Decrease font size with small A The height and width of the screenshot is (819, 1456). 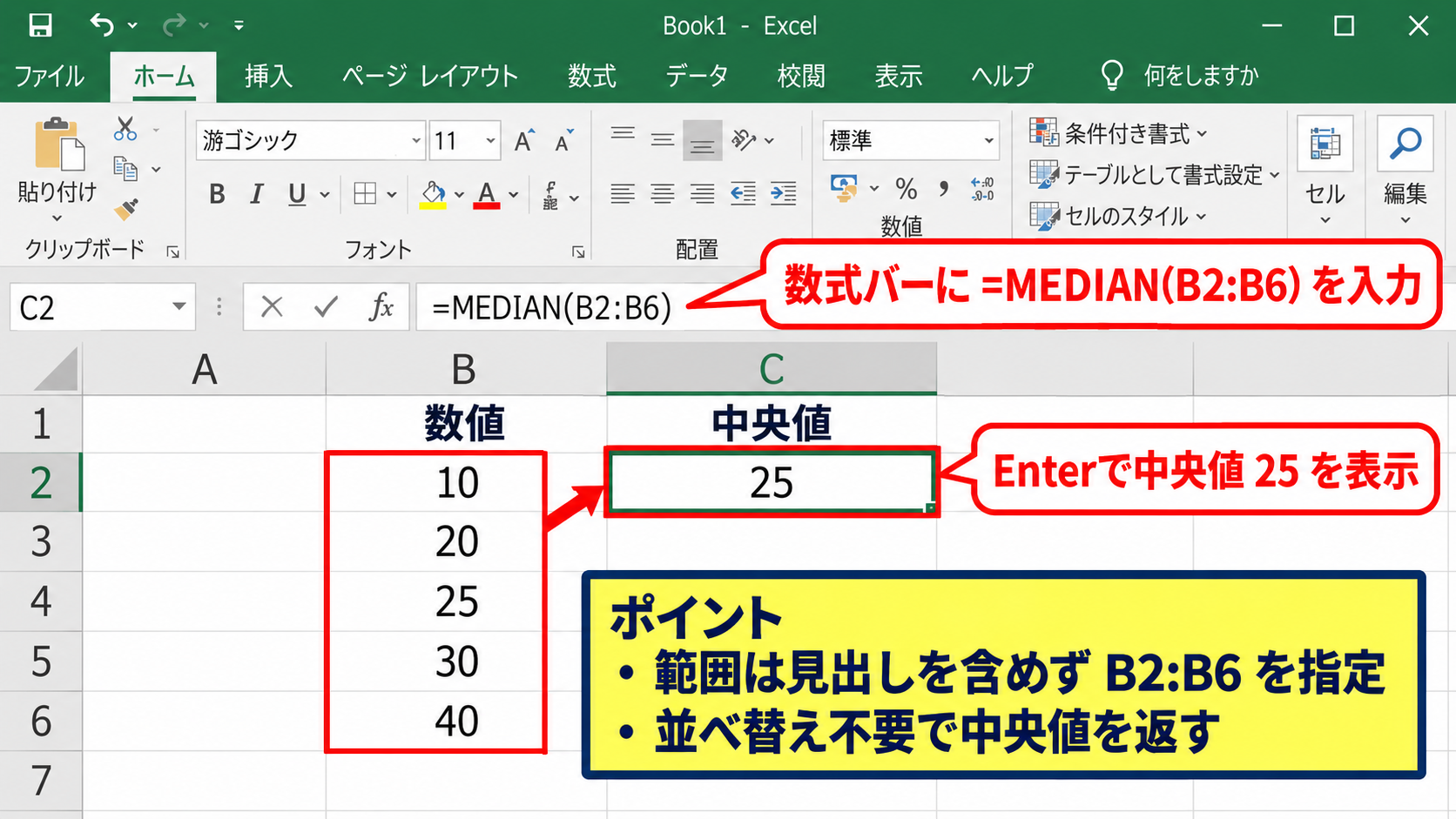[x=564, y=140]
